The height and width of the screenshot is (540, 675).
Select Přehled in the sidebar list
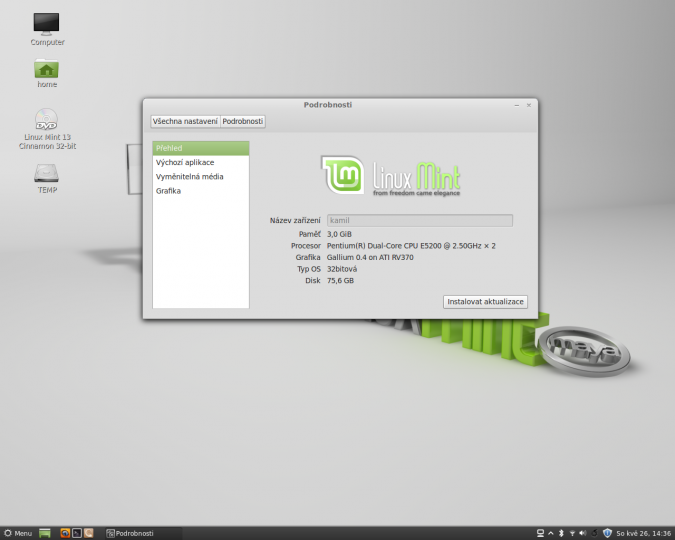201,148
